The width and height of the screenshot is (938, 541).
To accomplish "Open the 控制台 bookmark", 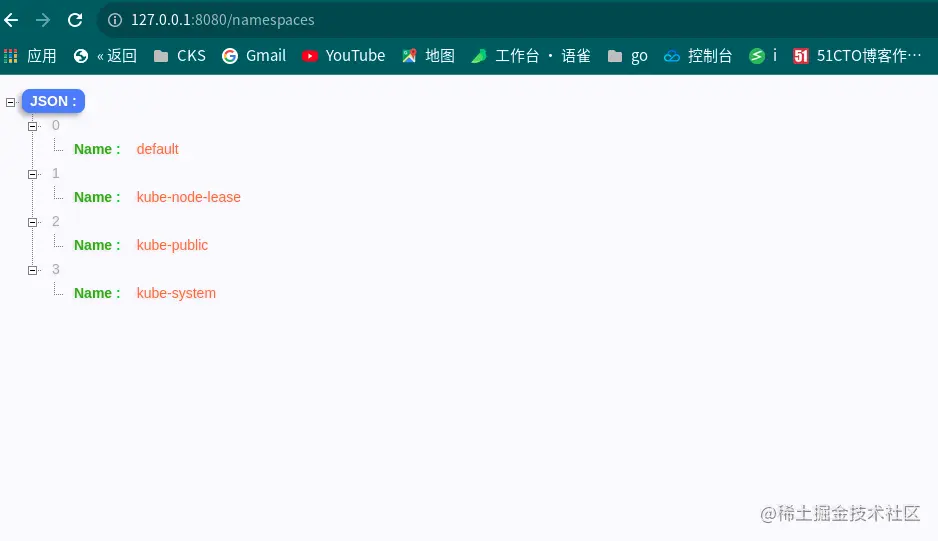I will tap(698, 56).
